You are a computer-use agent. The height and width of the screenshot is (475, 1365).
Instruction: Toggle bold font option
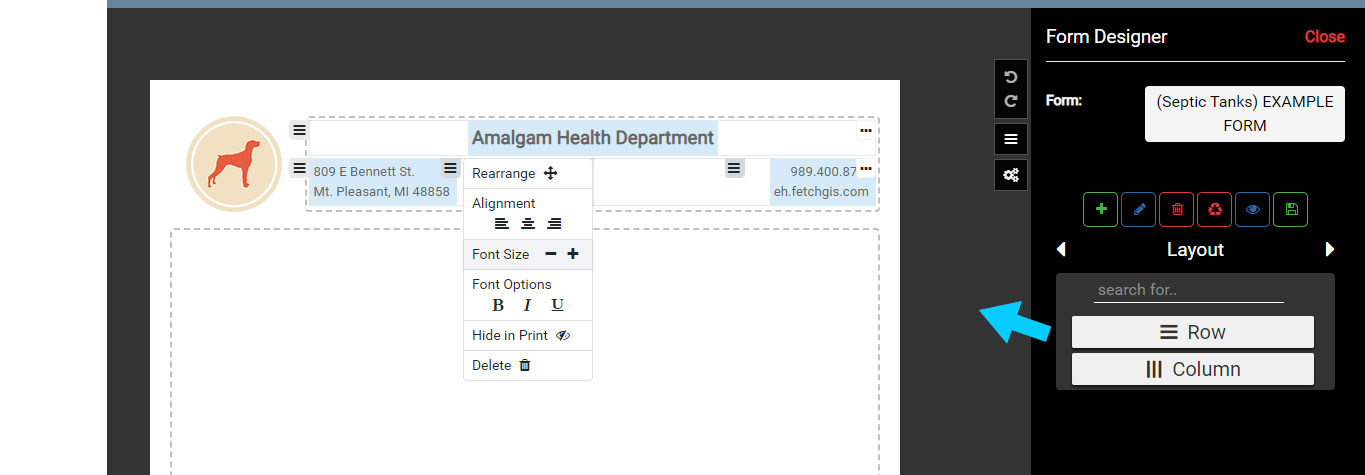[498, 306]
